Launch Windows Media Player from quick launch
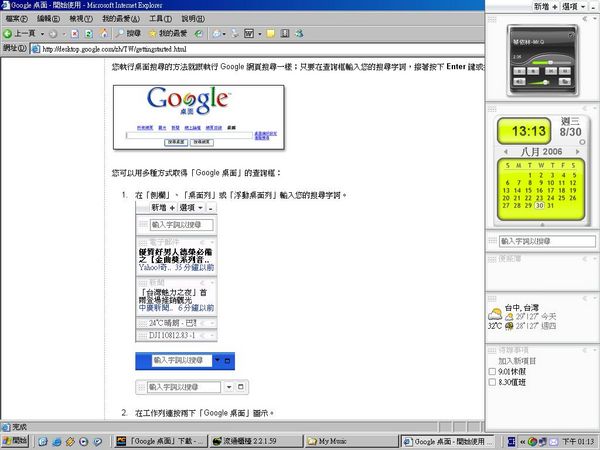 tap(83, 442)
